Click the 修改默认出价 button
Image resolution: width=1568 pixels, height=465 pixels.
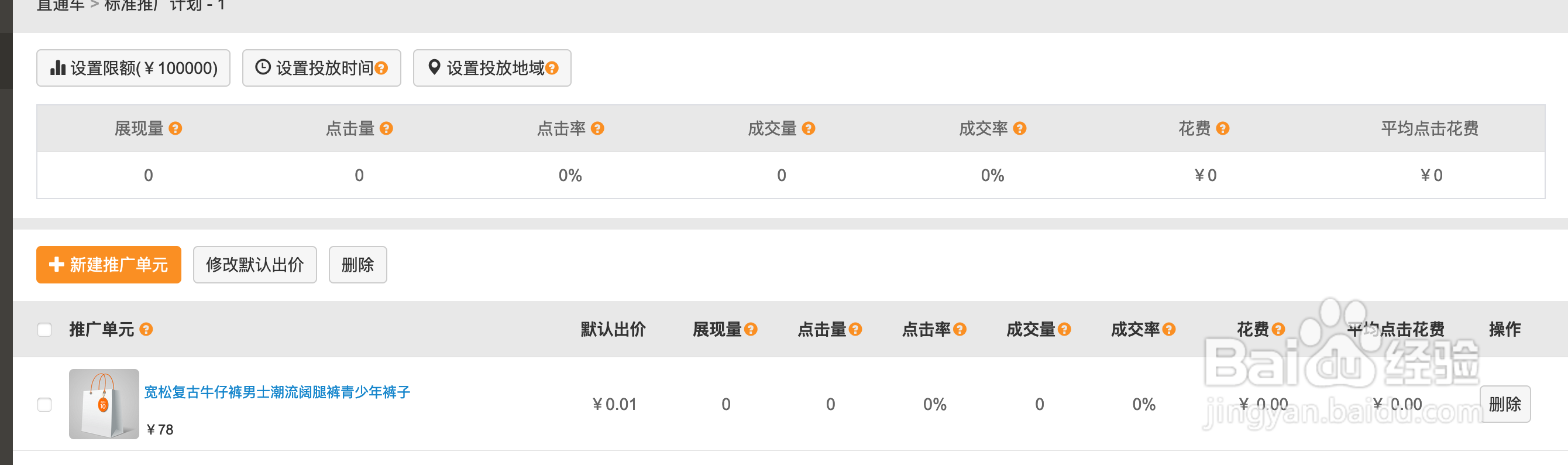255,265
